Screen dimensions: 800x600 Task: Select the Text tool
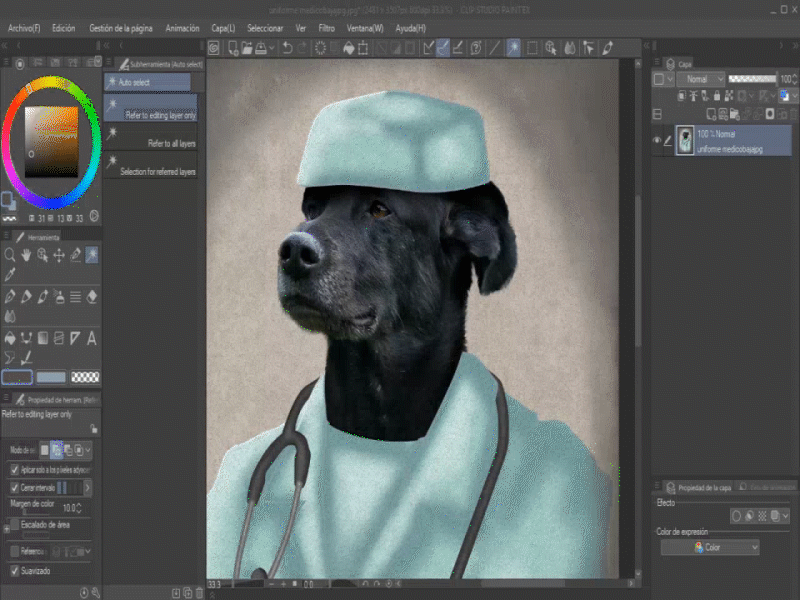pyautogui.click(x=92, y=338)
